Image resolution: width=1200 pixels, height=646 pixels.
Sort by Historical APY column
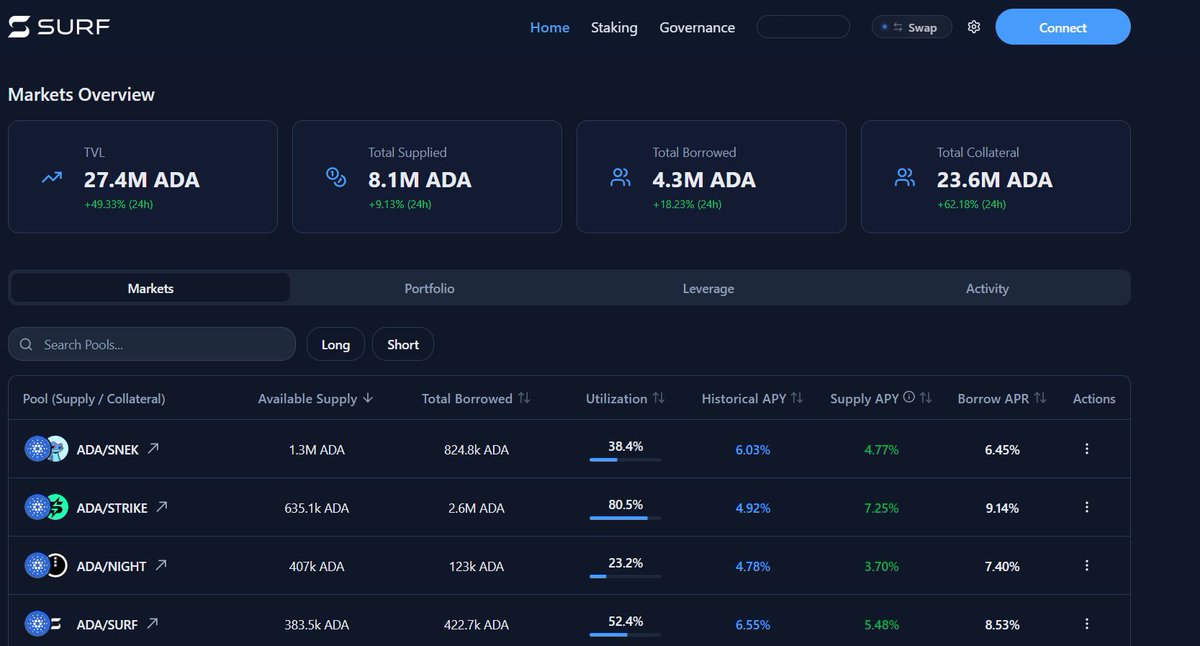(797, 397)
